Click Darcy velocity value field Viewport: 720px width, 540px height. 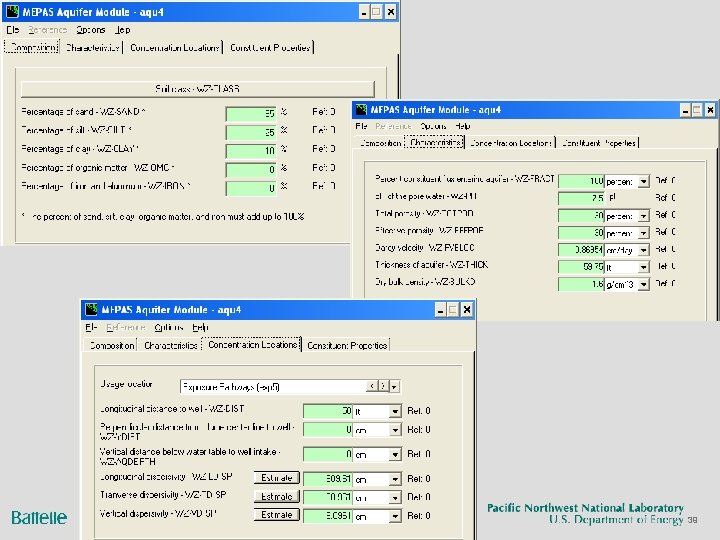tap(581, 250)
